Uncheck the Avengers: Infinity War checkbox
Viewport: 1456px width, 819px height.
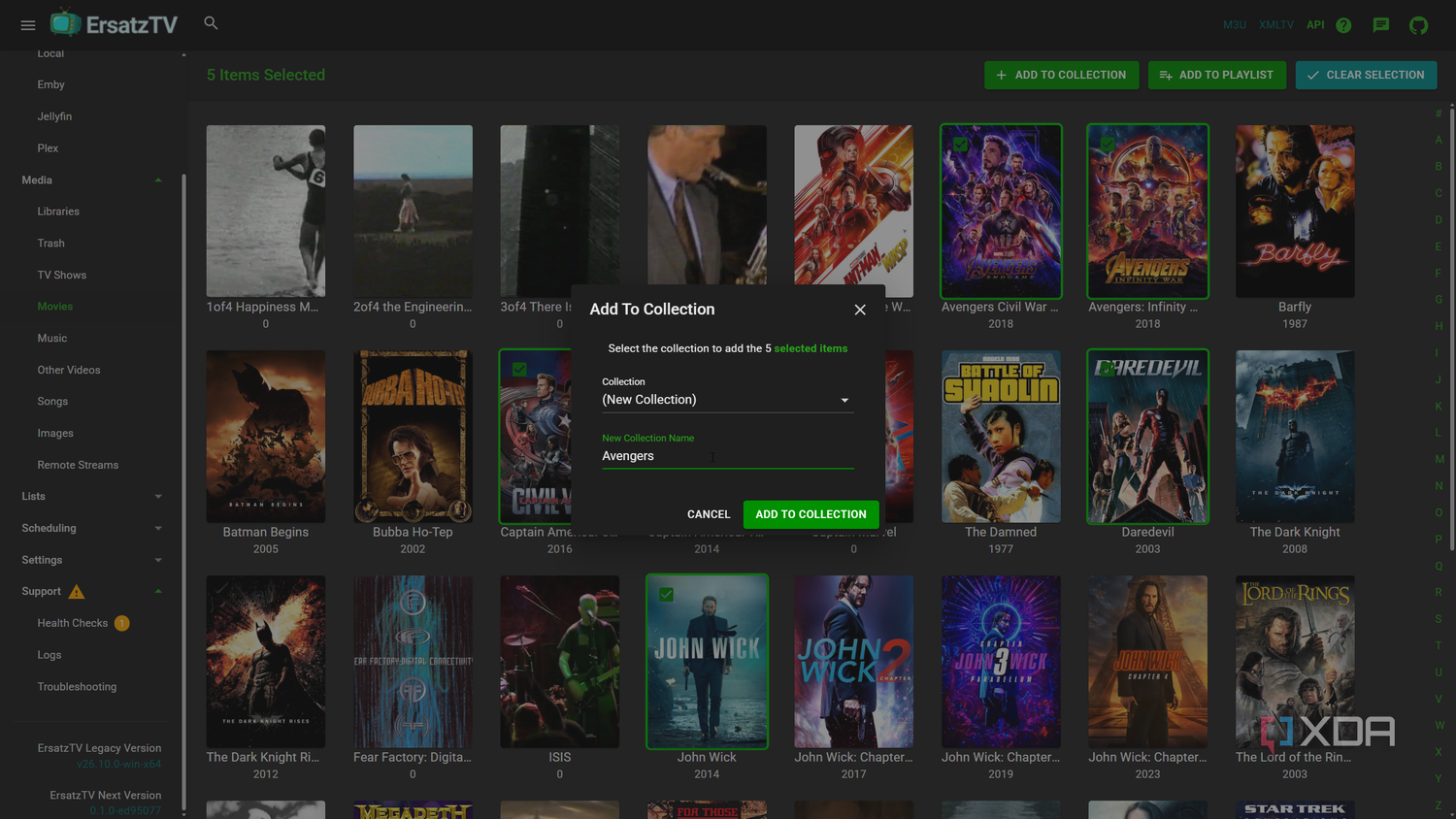[x=1108, y=144]
